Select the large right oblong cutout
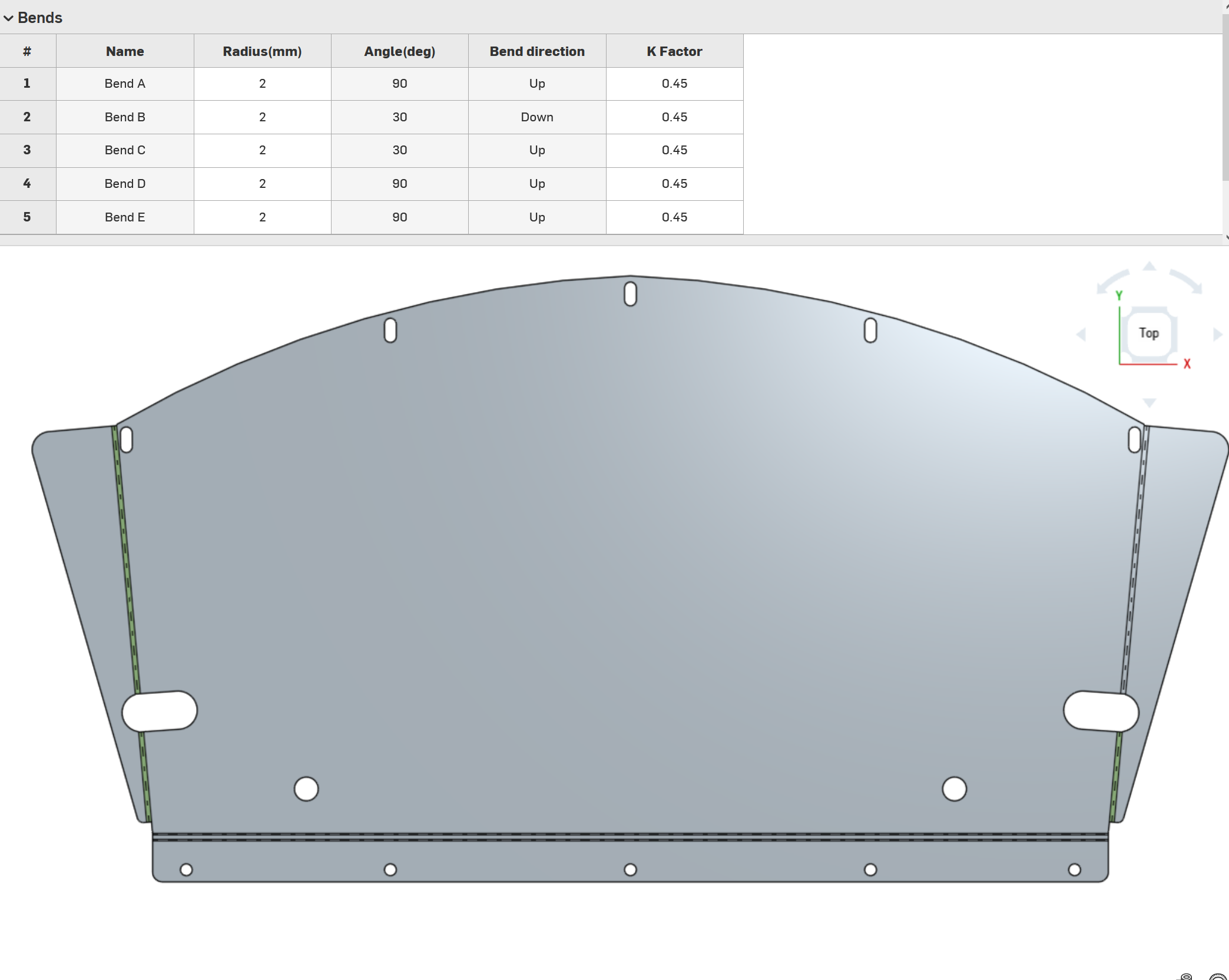Screen dimensions: 1229x980 1101,711
